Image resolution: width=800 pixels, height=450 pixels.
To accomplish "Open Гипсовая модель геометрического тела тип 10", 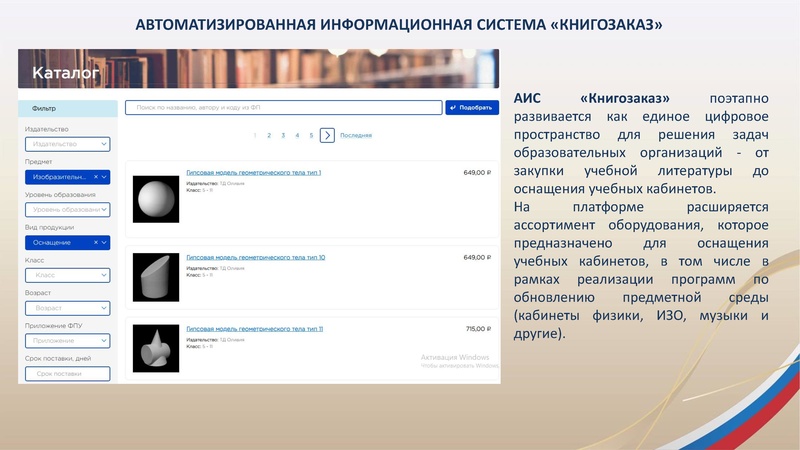I will [x=256, y=257].
